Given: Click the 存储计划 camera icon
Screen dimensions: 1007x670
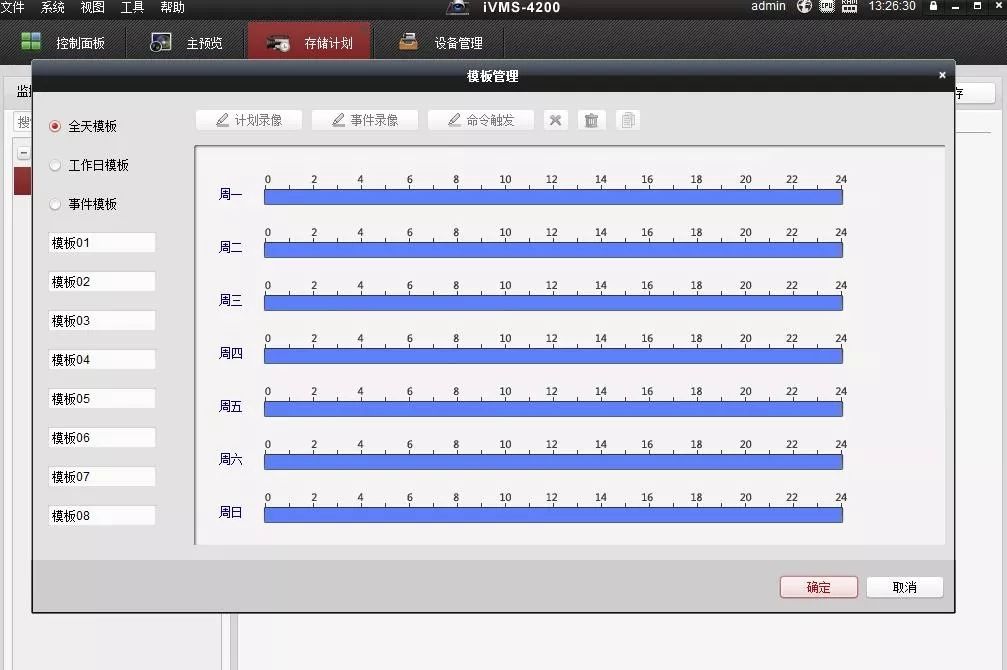Looking at the screenshot, I should 278,44.
